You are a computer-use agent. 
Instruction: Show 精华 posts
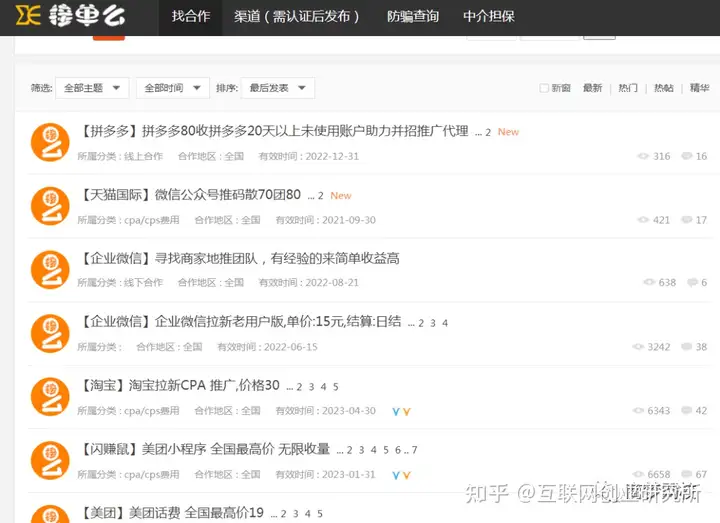(699, 88)
